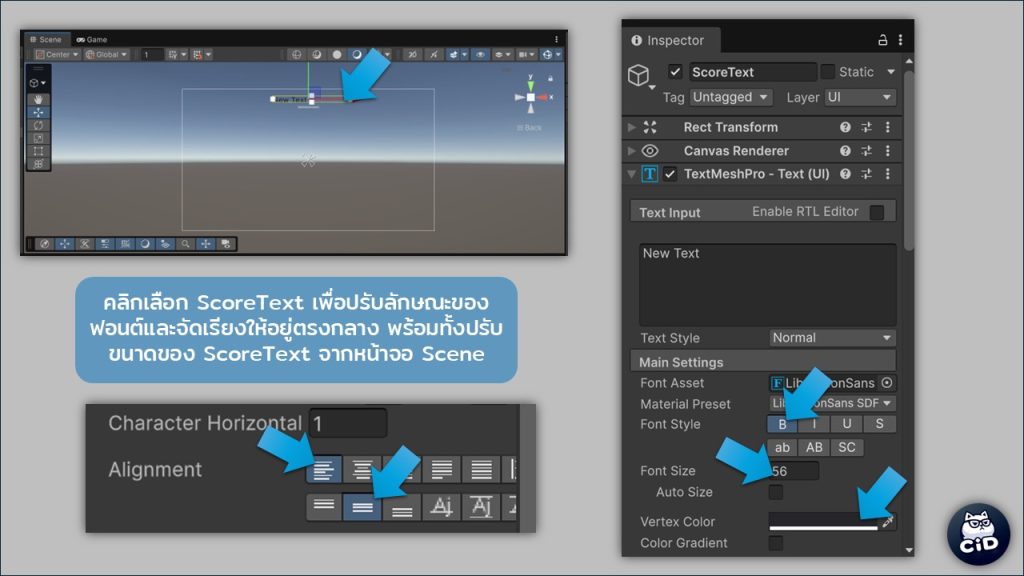Click the Vertex Color eyedropper icon
The image size is (1024, 576).
[888, 522]
